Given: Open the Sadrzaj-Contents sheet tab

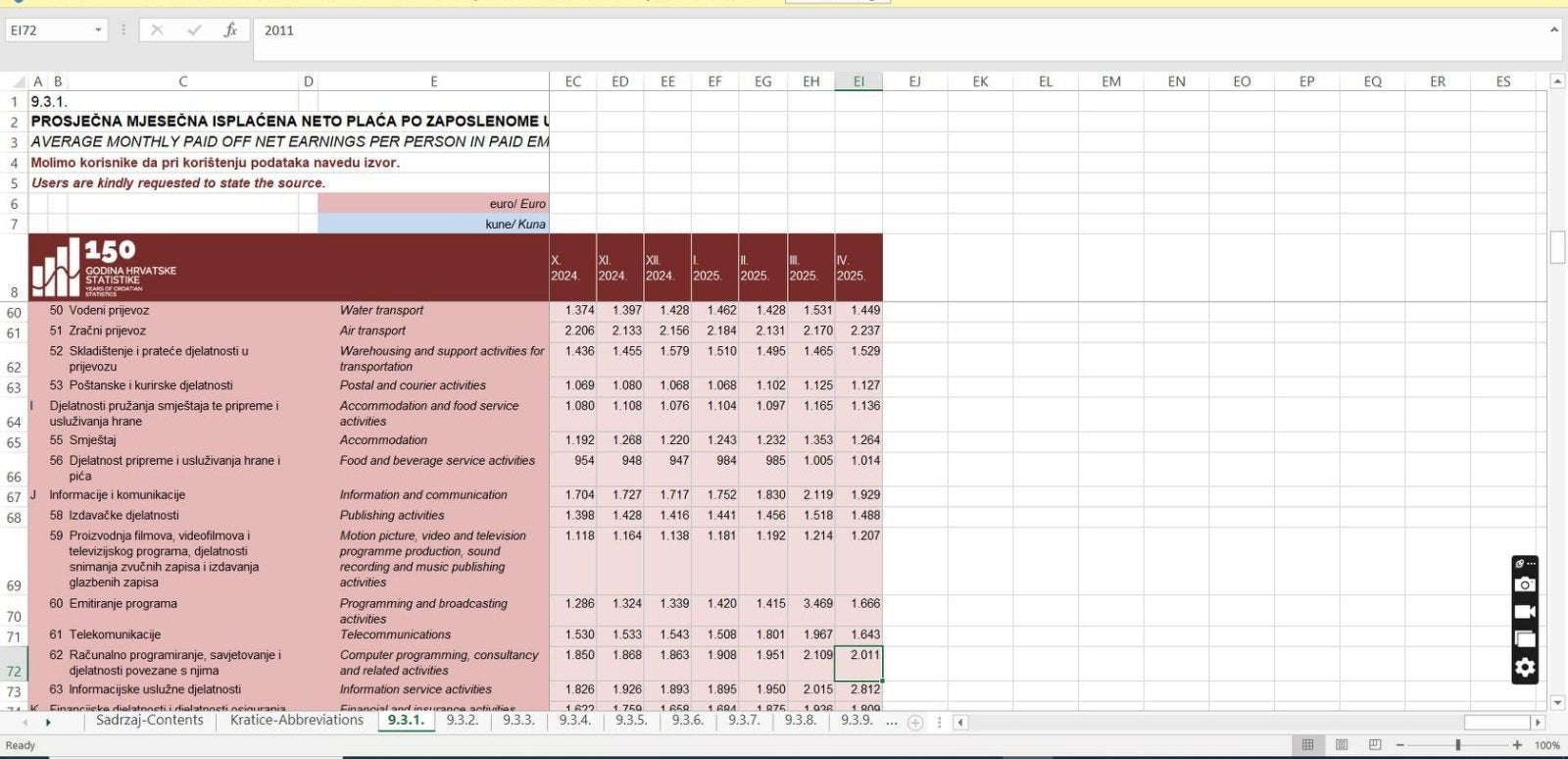Looking at the screenshot, I should 150,721.
